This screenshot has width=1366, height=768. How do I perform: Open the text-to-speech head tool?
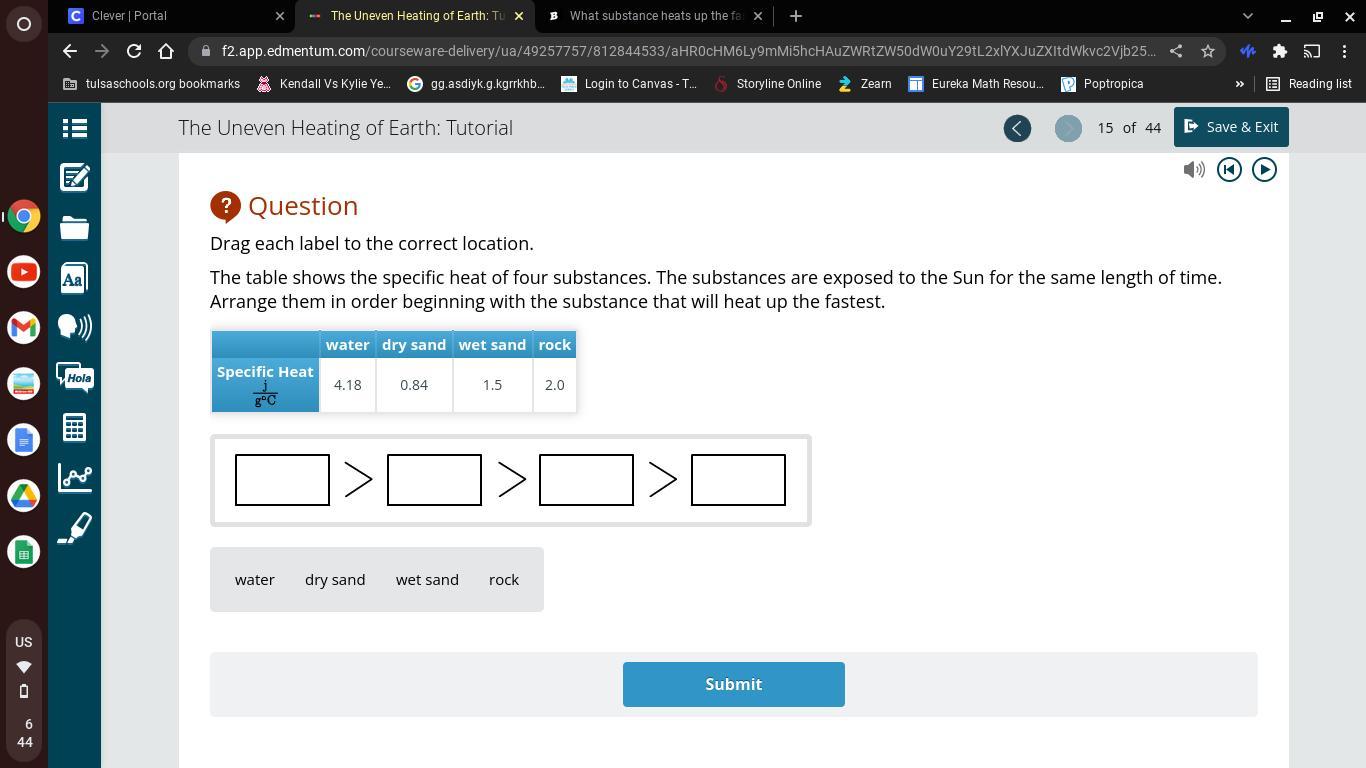(x=75, y=327)
